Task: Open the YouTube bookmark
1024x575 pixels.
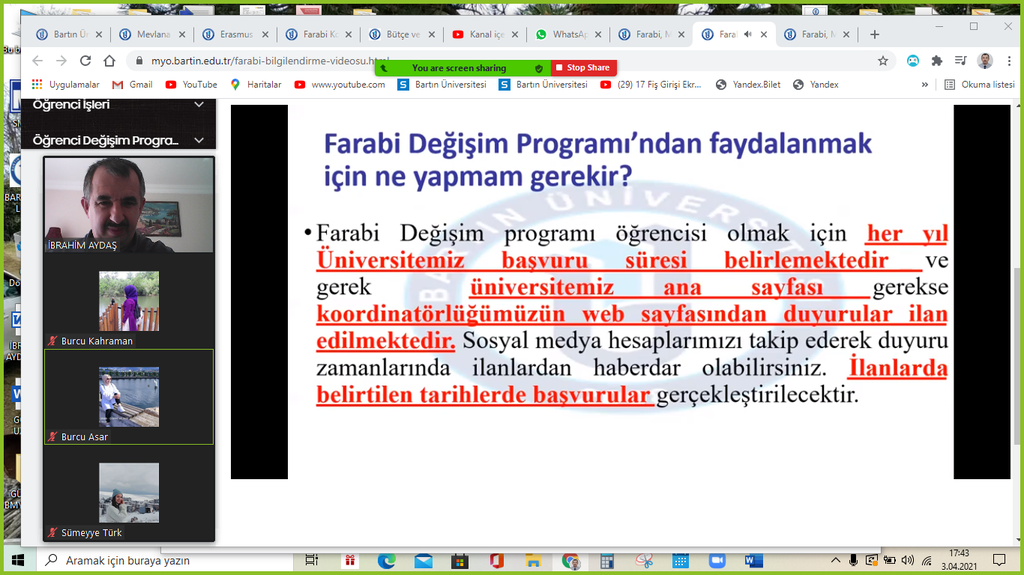Action: pyautogui.click(x=191, y=84)
